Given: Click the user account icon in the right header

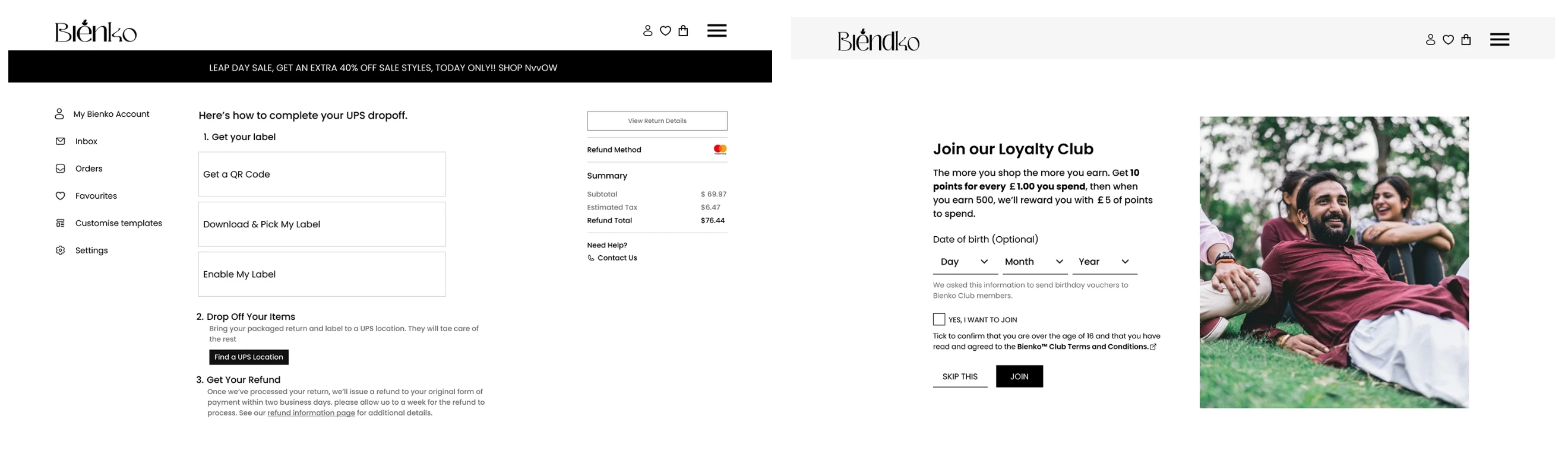Looking at the screenshot, I should (1430, 40).
